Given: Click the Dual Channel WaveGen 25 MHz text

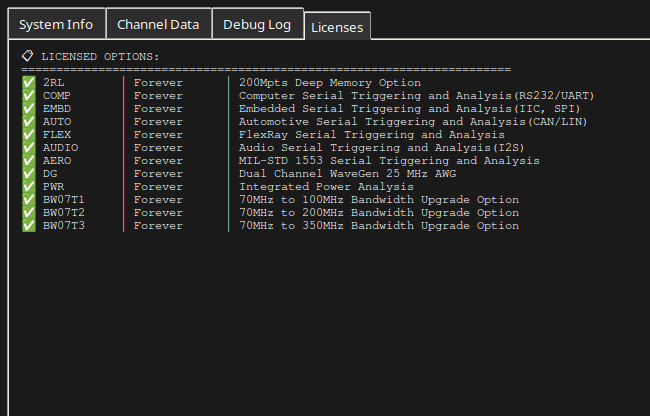Looking at the screenshot, I should (333, 174).
